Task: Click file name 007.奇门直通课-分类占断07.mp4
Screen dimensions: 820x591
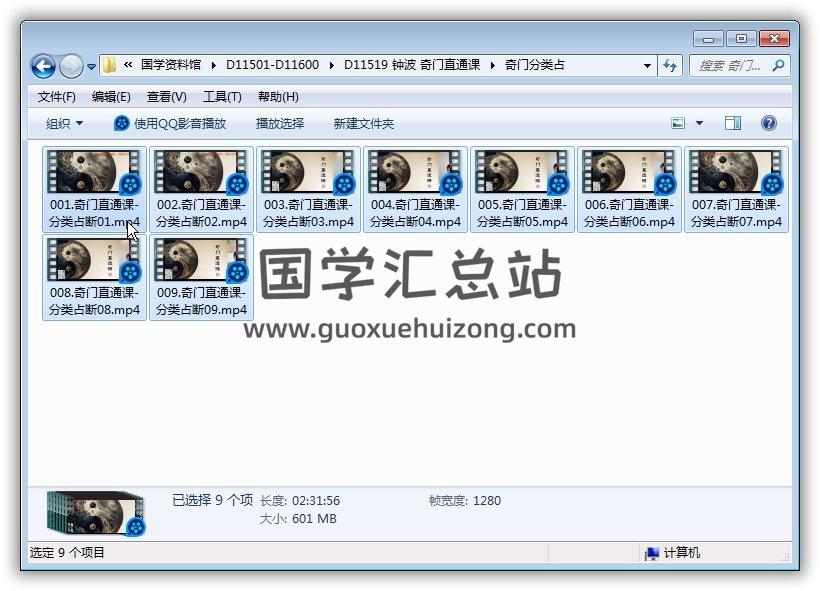Action: pos(736,213)
